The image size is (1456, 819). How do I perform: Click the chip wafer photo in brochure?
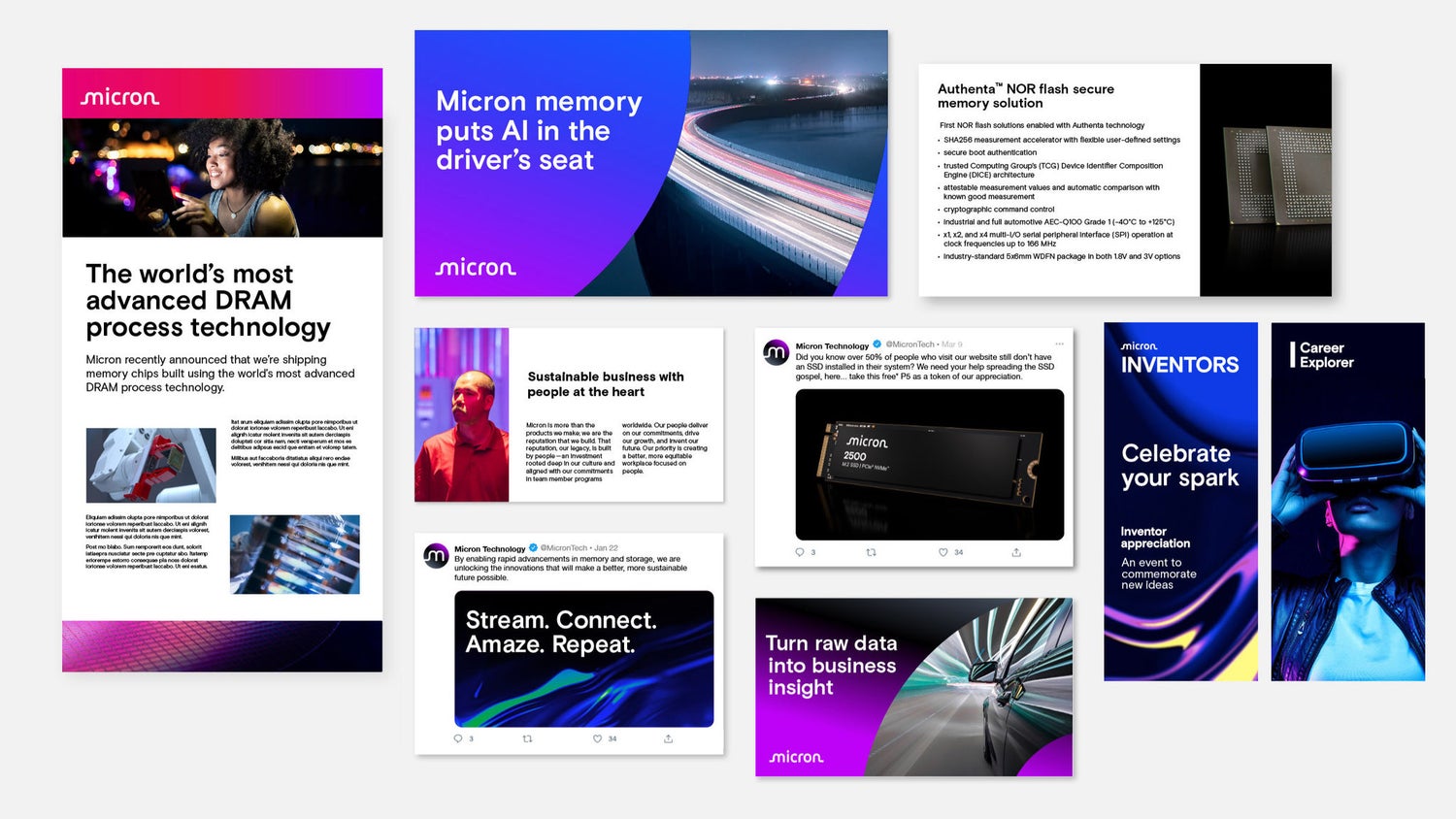(x=295, y=554)
